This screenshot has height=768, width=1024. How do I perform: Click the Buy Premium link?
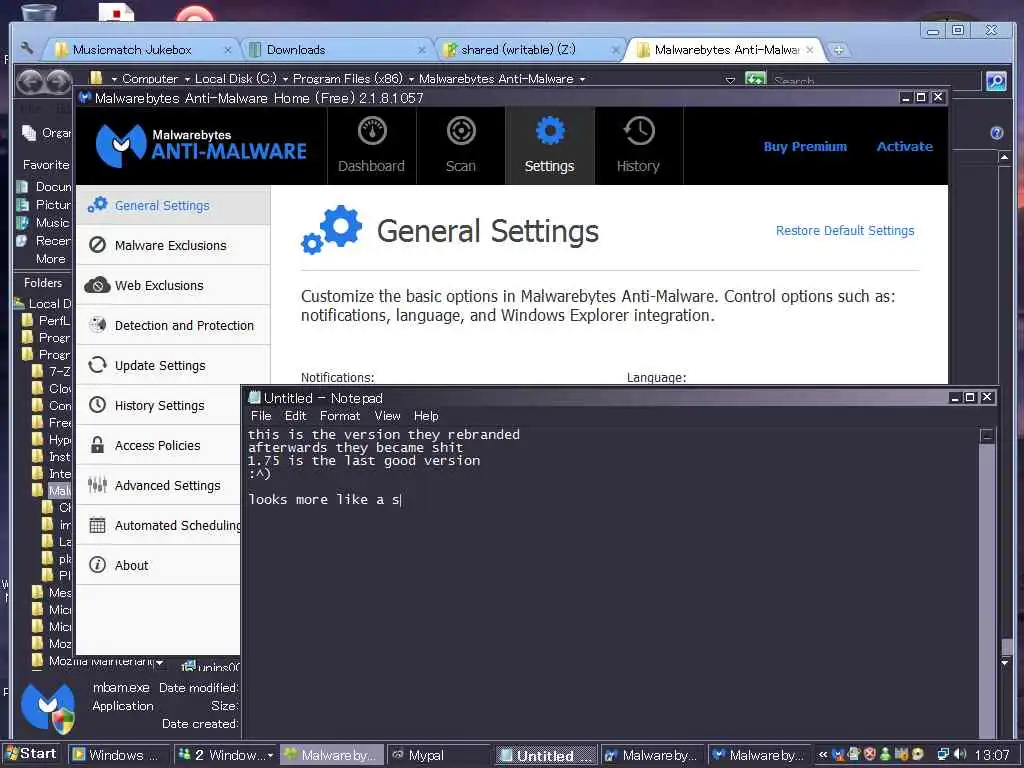pyautogui.click(x=805, y=147)
